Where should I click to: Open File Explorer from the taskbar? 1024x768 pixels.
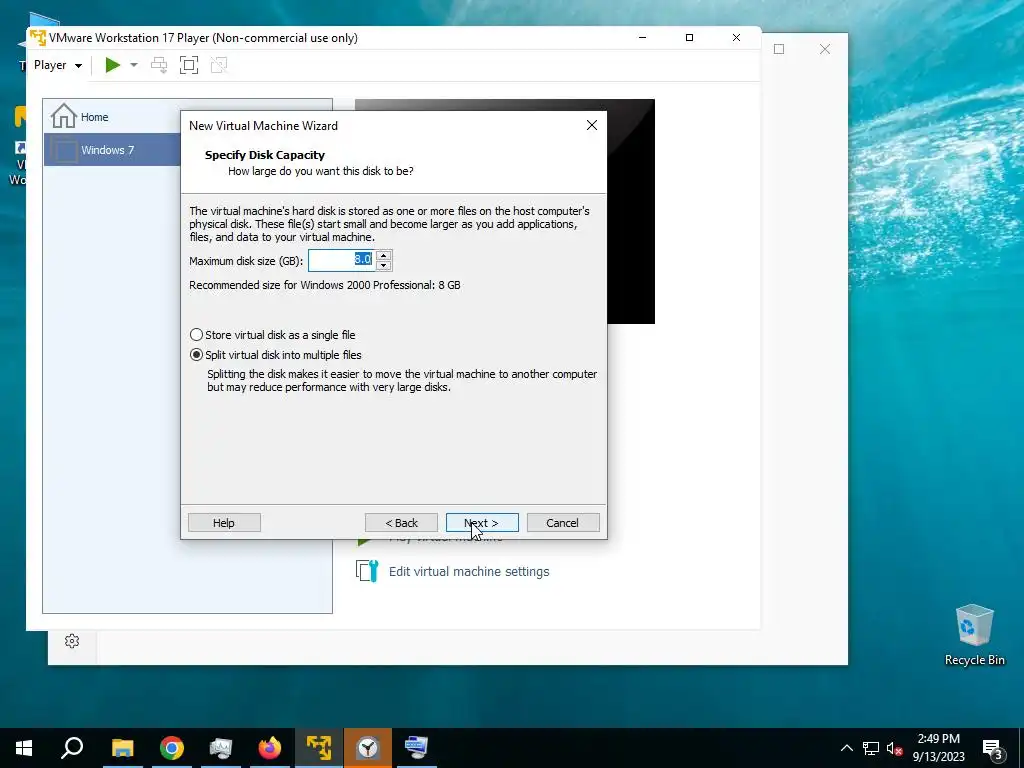pyautogui.click(x=122, y=748)
